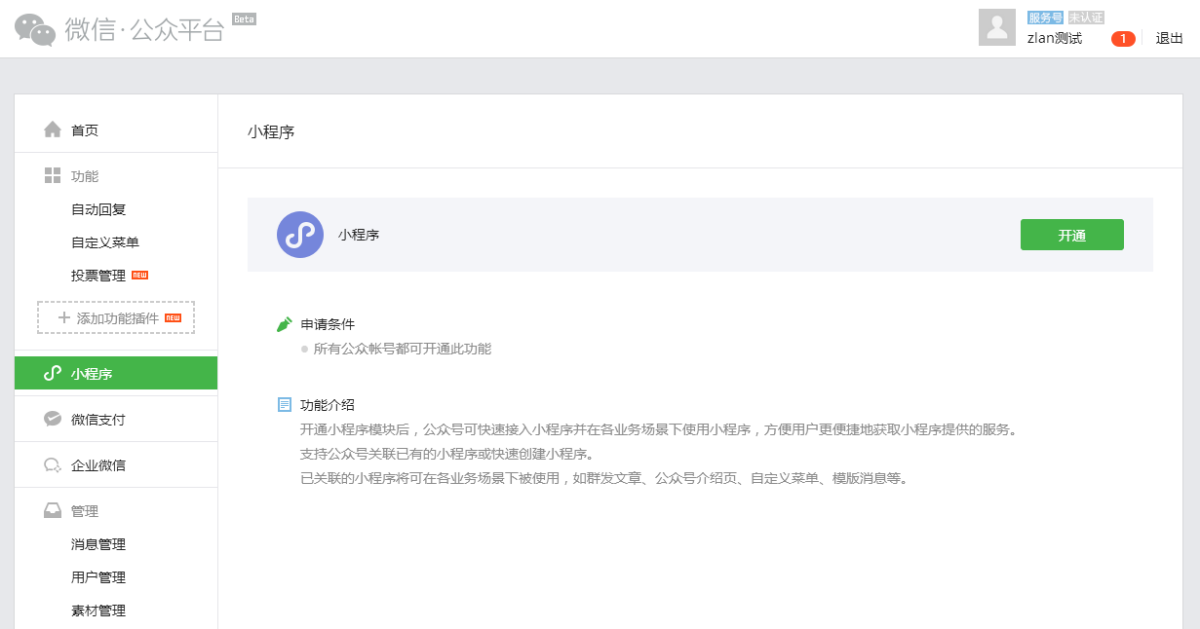Click the round purple mini program logo
The width and height of the screenshot is (1200, 629).
300,235
